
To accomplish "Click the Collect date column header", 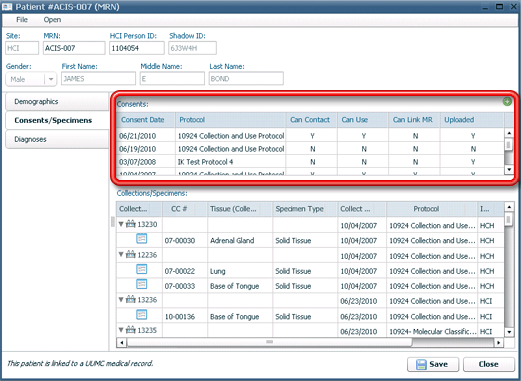I will (x=362, y=209).
